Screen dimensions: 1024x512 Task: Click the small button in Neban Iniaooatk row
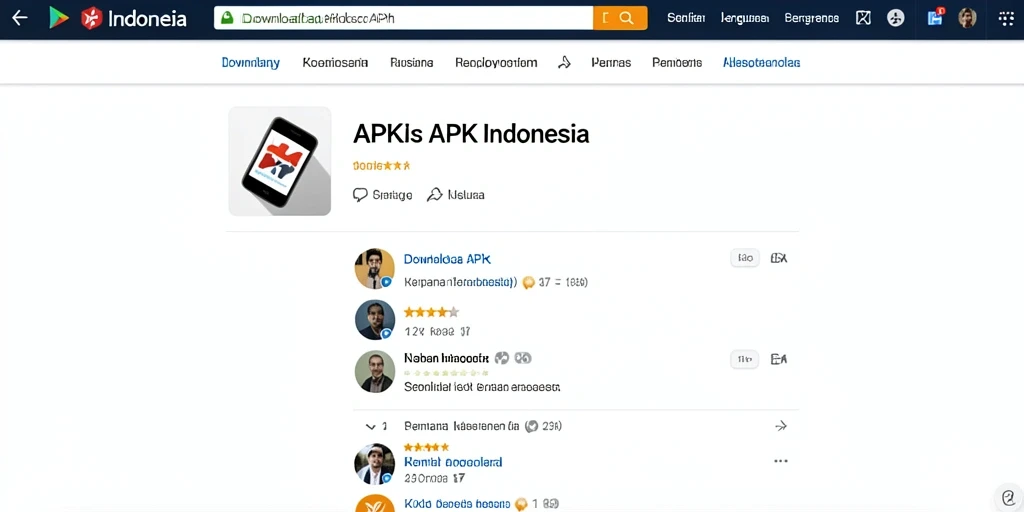coord(744,359)
